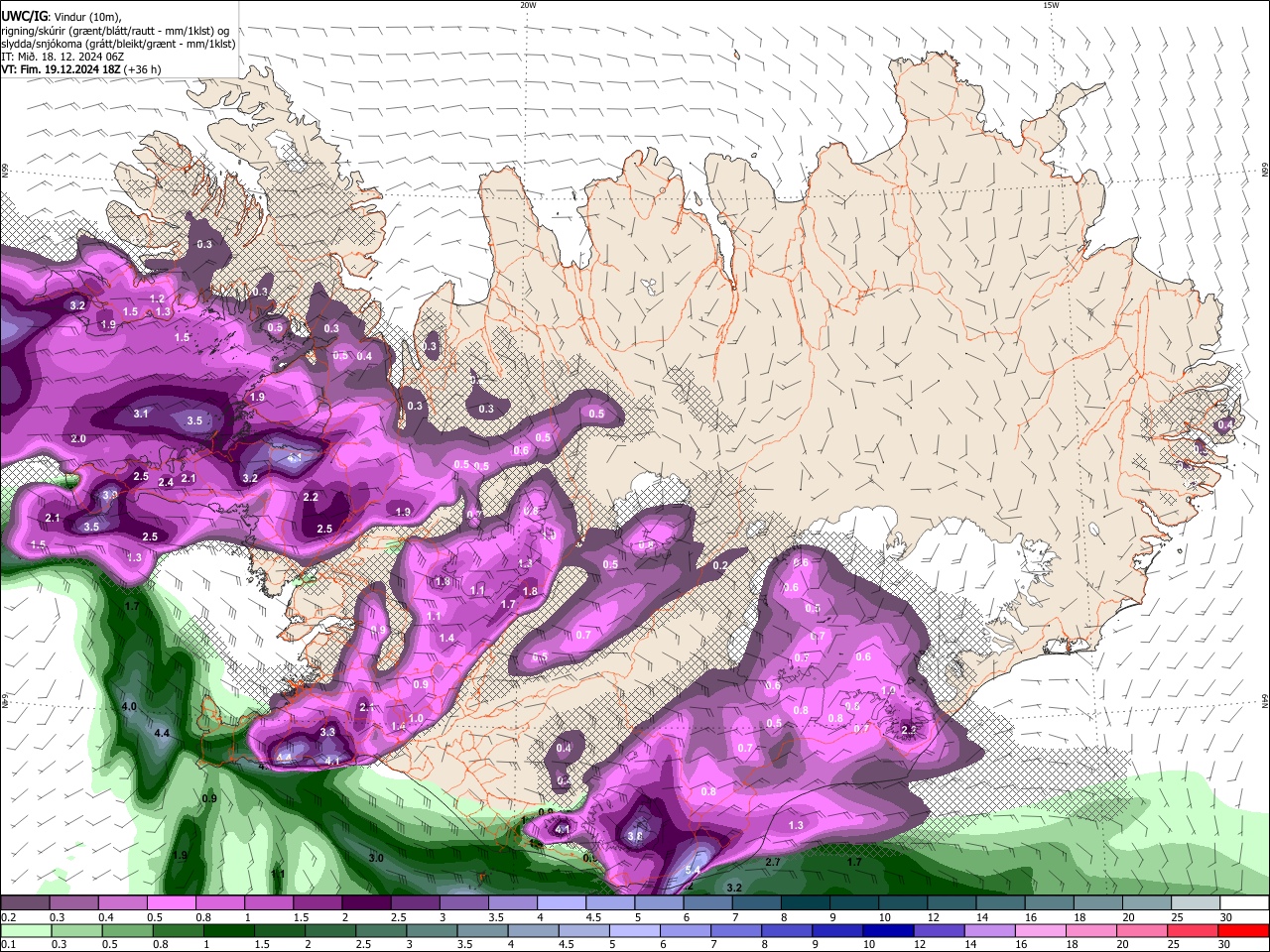Click the initial time "IT: Mið. 18. 12. 2024 06Z"
Image resolution: width=1270 pixels, height=952 pixels.
click(x=63, y=57)
